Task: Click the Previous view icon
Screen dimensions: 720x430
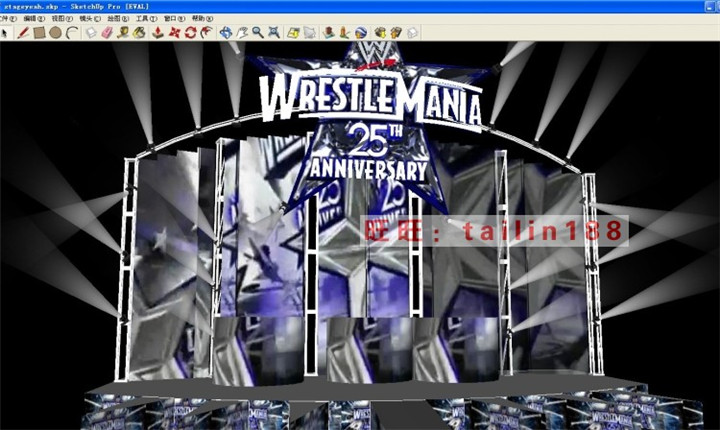Action: [293, 33]
